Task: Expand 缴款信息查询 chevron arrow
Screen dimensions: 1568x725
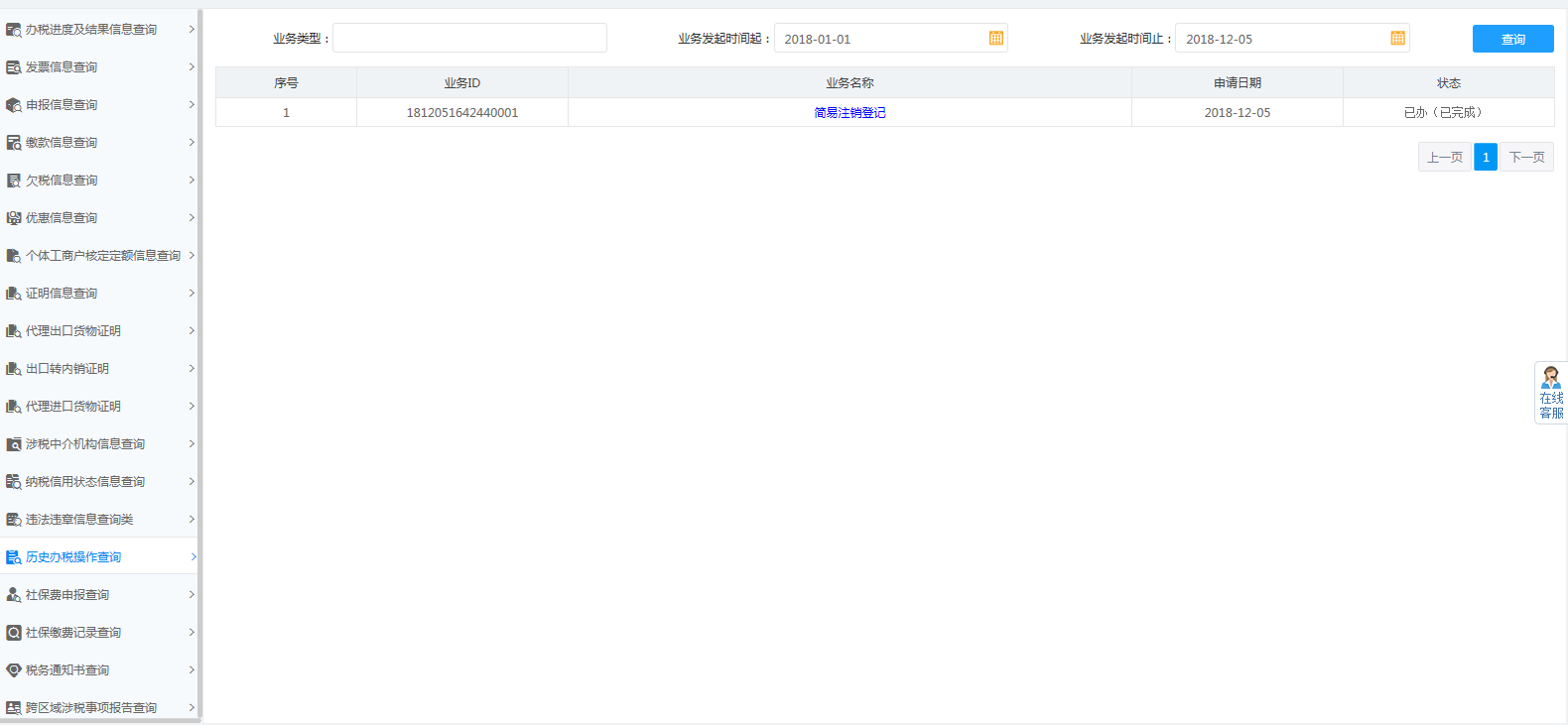Action: (192, 143)
